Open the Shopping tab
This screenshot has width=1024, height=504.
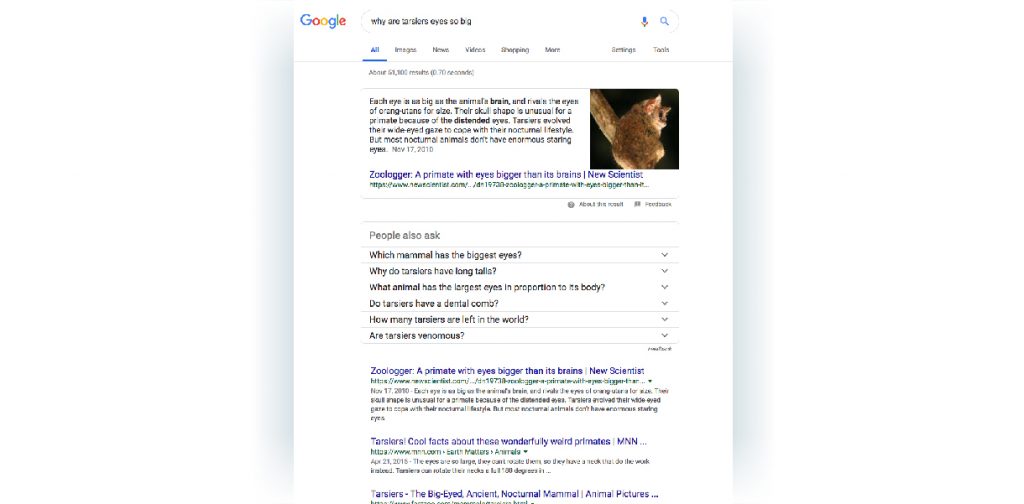515,50
